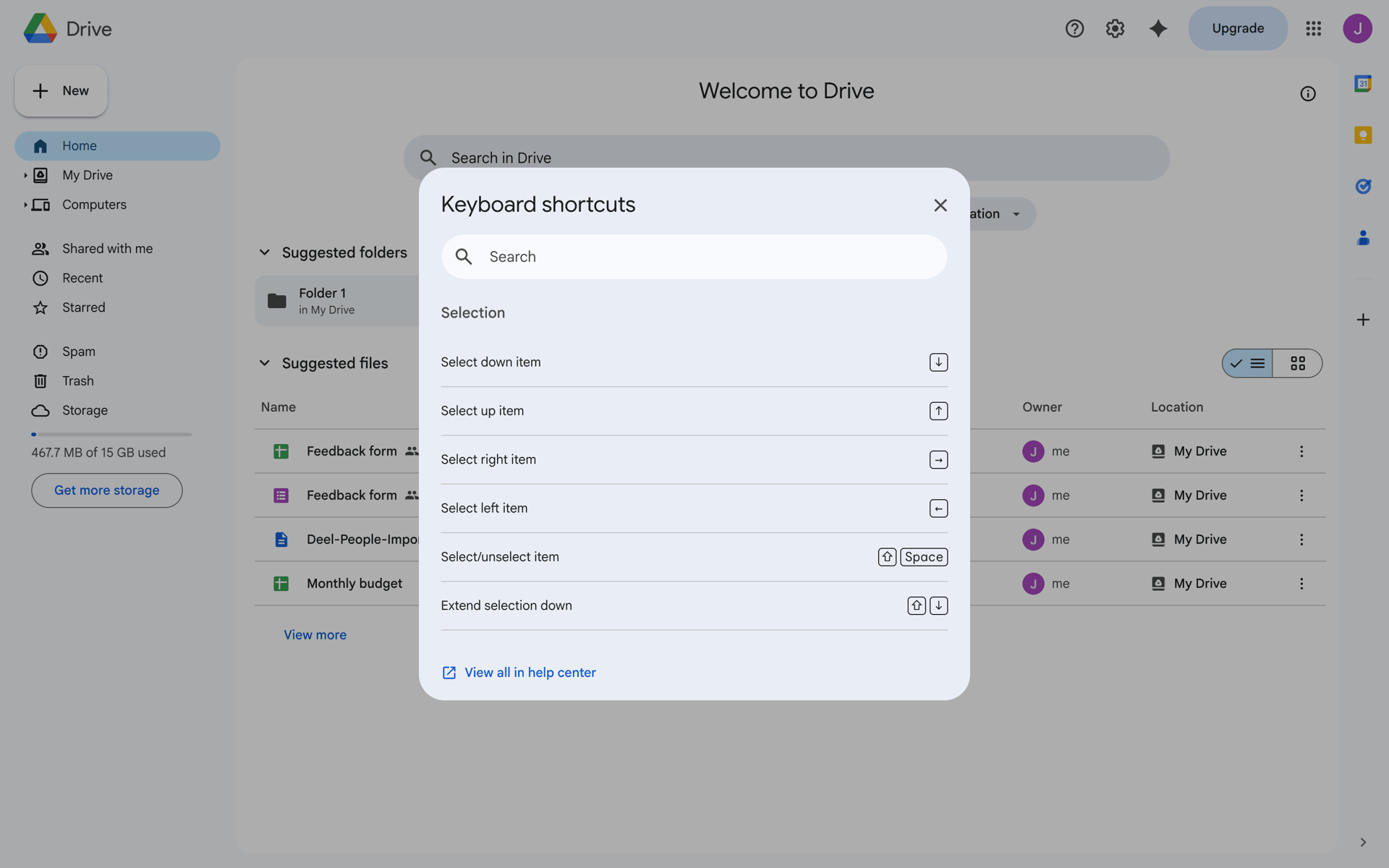Screen dimensions: 1389x868
Task: Click the magnifier icon in Drive search
Action: pyautogui.click(x=428, y=158)
